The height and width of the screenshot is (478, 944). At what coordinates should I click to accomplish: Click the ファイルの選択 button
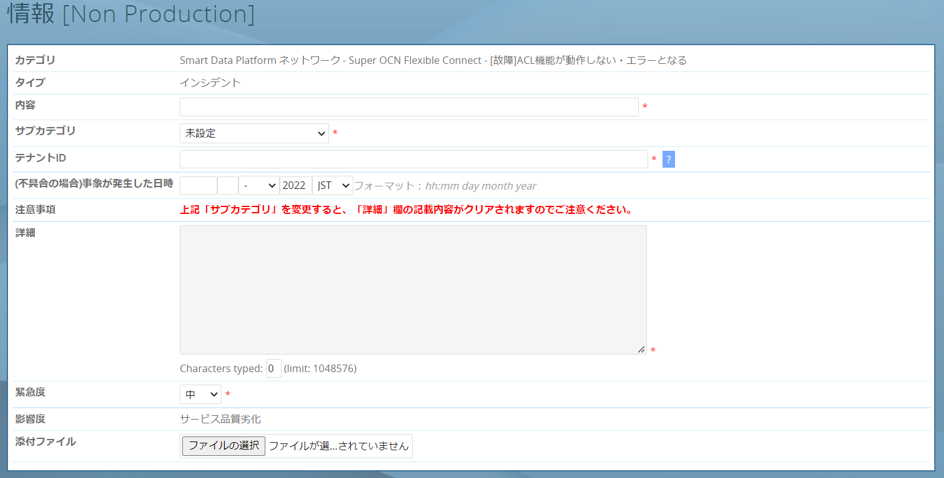[223, 446]
